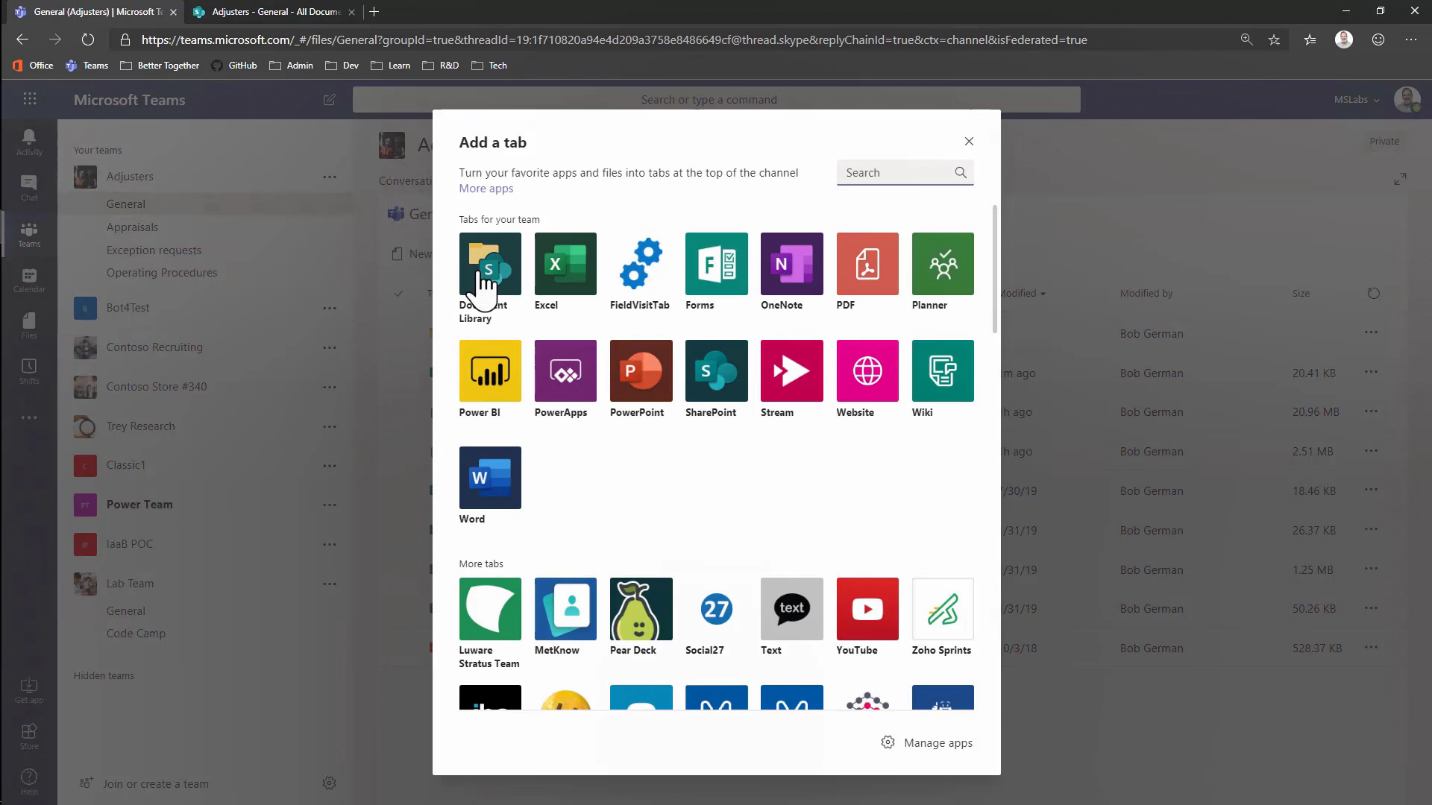Close the Add a tab dialog
Viewport: 1432px width, 805px height.
tap(969, 142)
